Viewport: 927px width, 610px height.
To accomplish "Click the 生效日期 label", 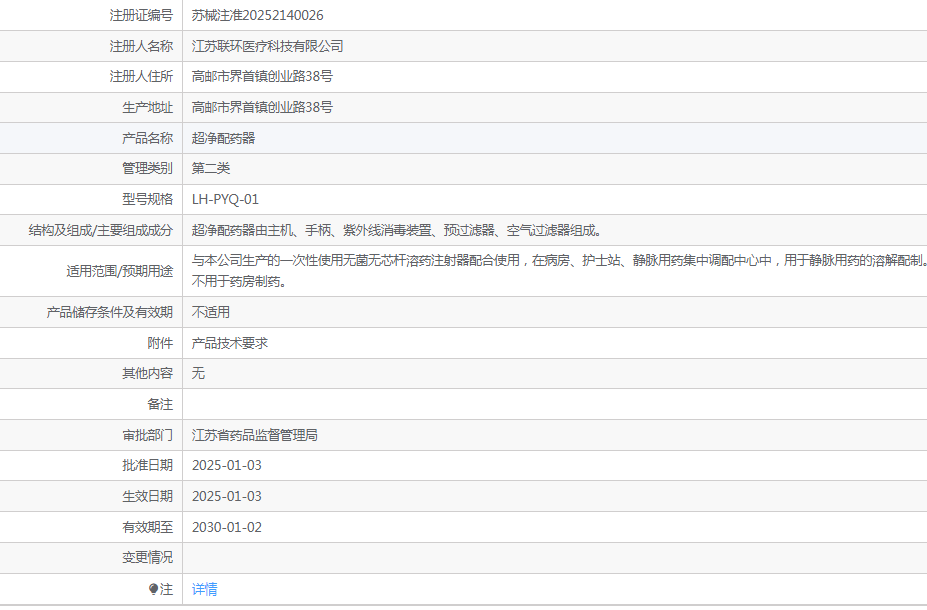I will [148, 497].
